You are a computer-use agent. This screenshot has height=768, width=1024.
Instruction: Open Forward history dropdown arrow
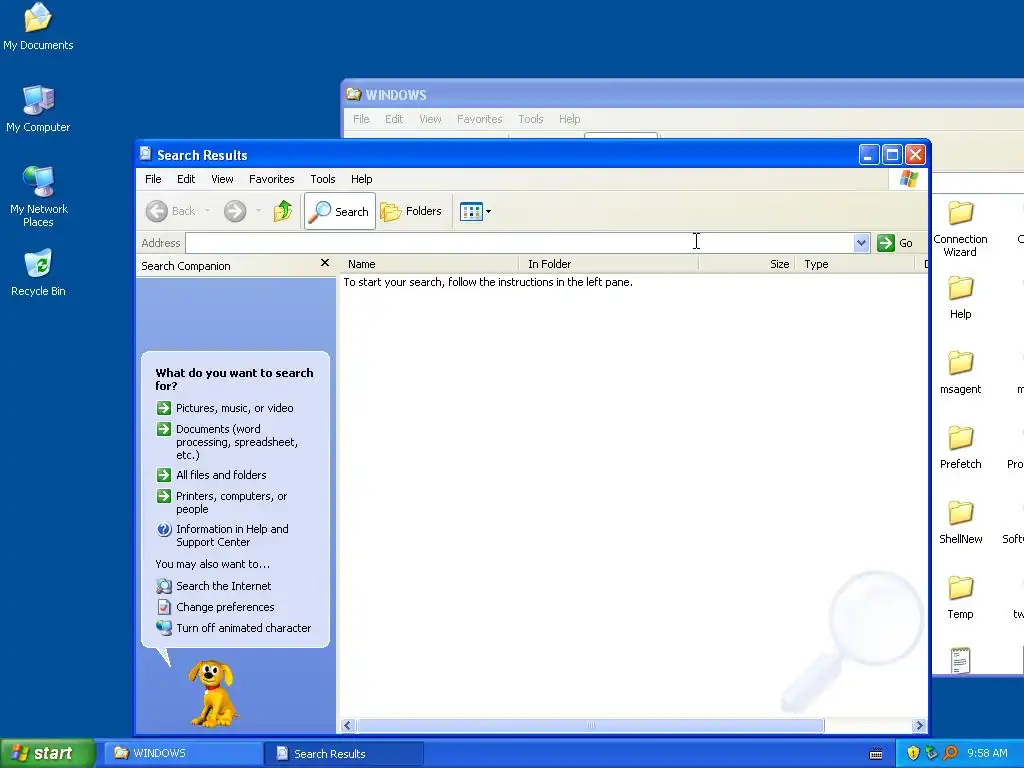259,211
